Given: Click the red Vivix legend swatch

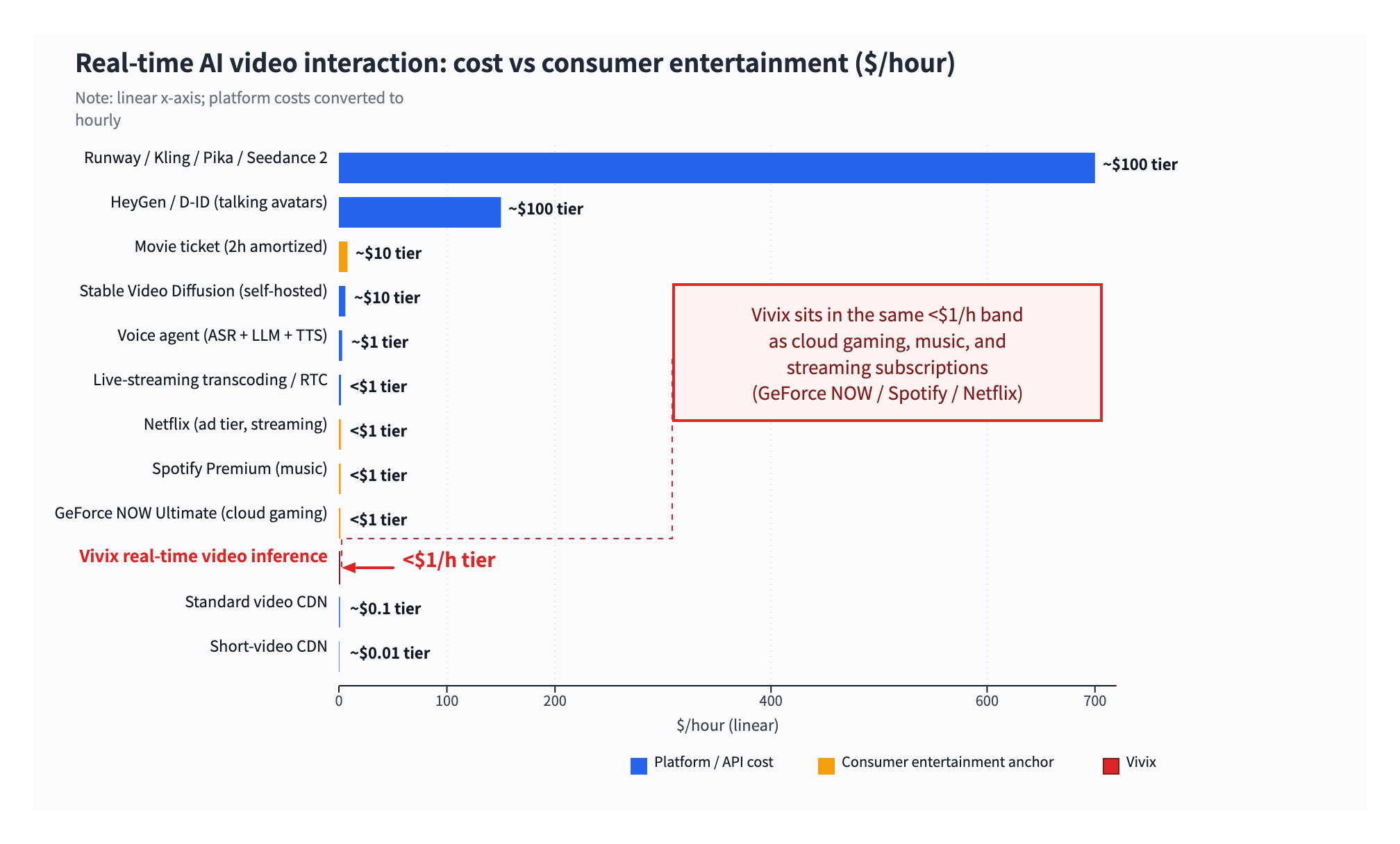Looking at the screenshot, I should pos(1110,766).
